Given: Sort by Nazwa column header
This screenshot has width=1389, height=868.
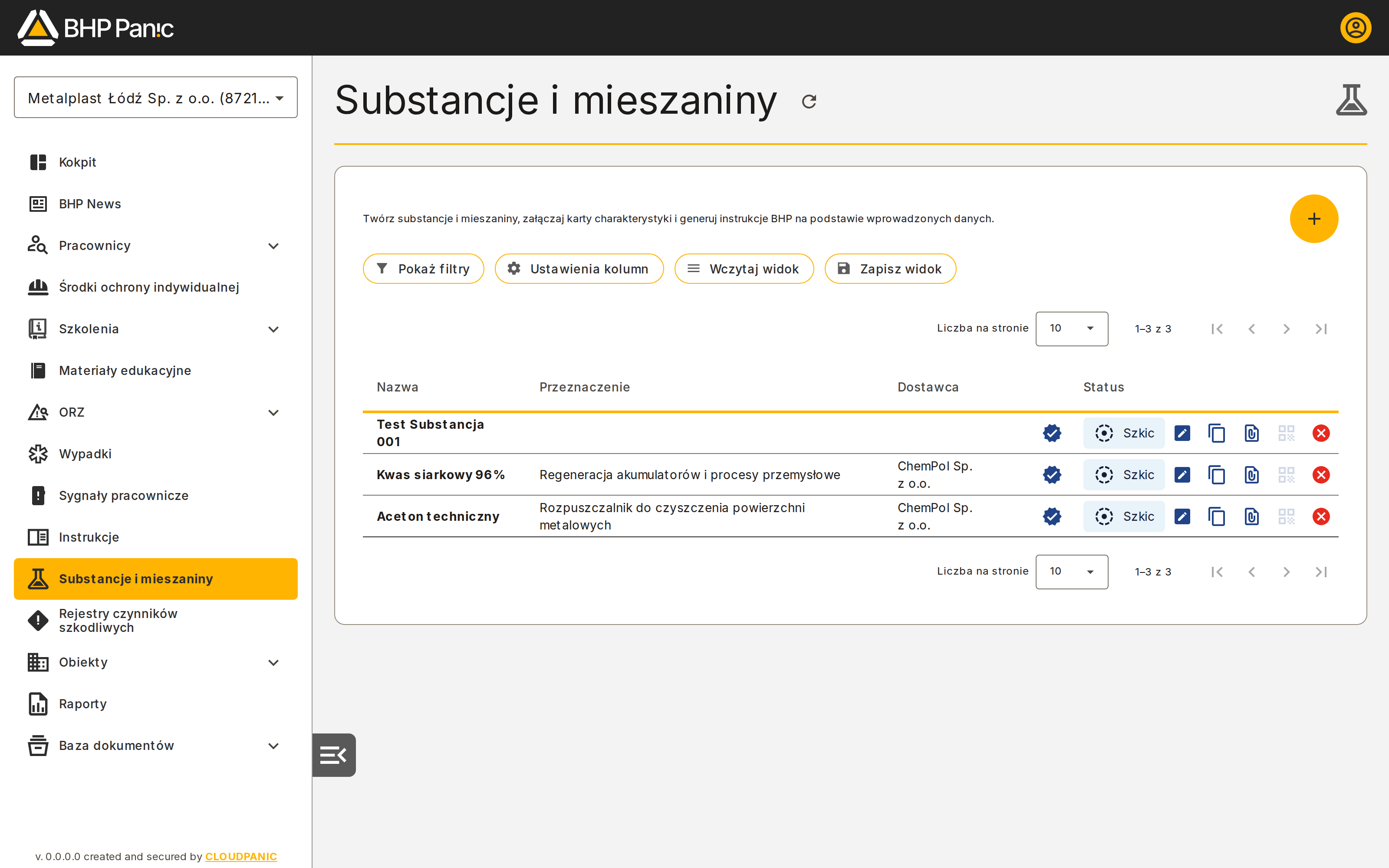Looking at the screenshot, I should point(397,387).
